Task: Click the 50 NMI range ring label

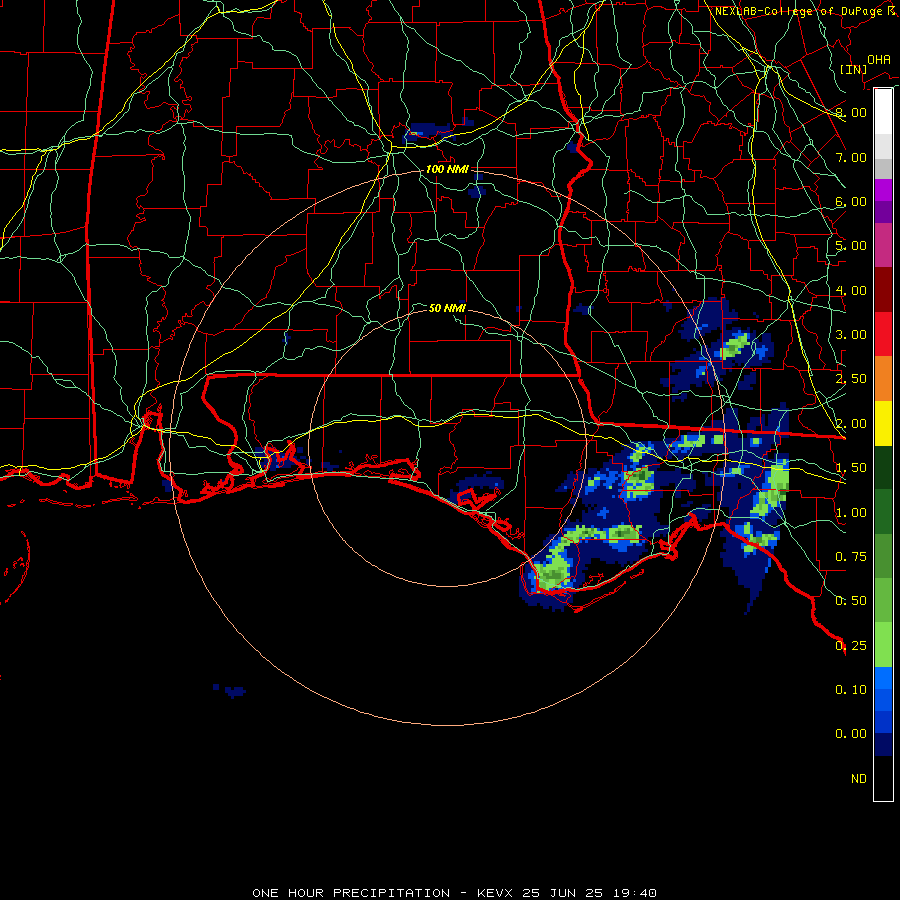Action: click(447, 308)
